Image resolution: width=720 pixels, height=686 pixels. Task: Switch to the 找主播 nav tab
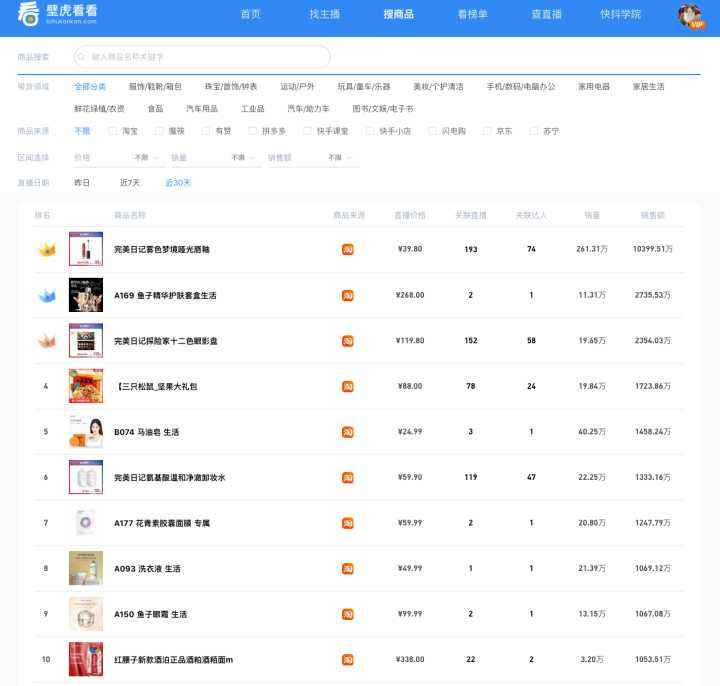tap(325, 14)
